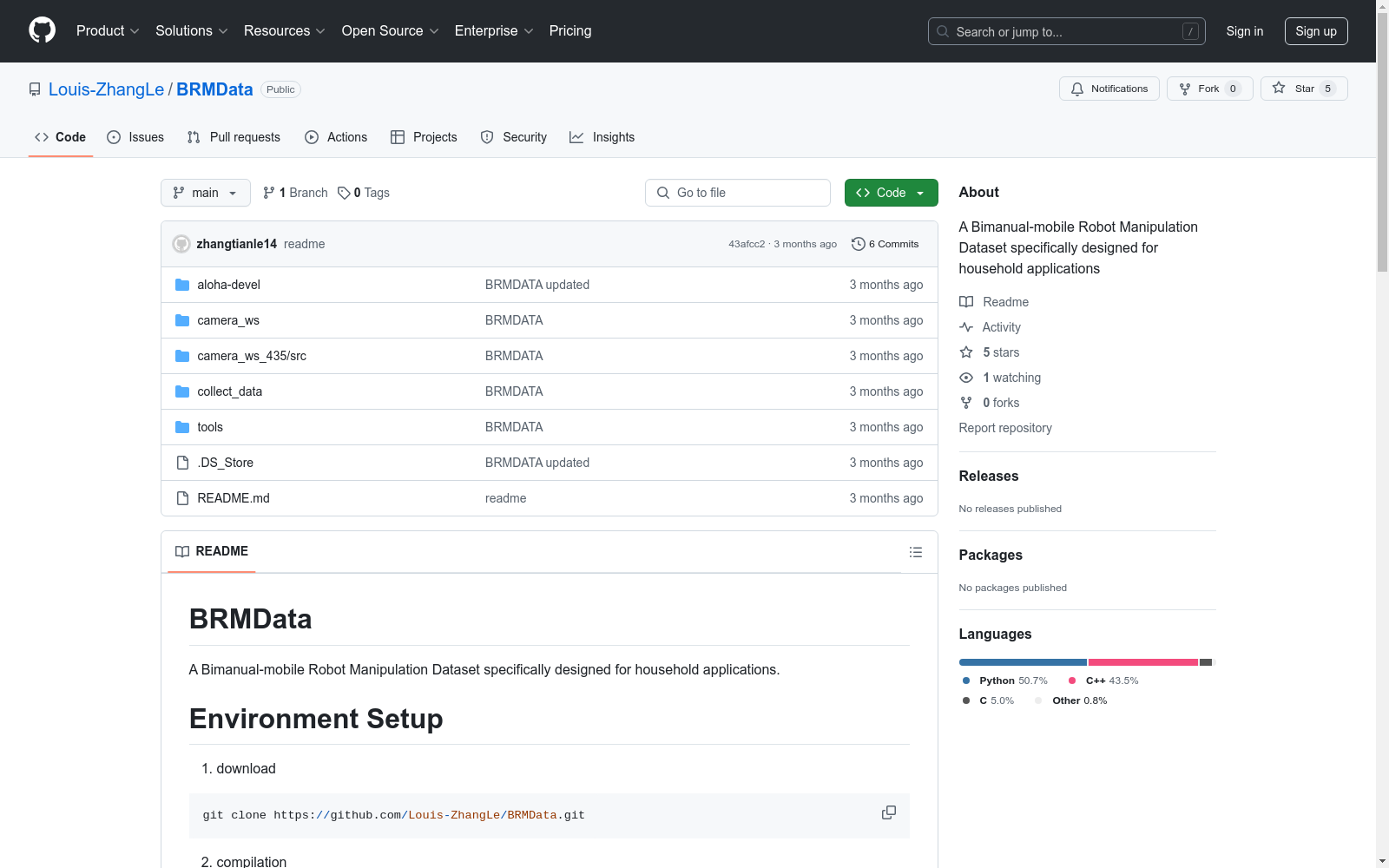1389x868 pixels.
Task: Click Report repository link
Action: click(x=1005, y=428)
